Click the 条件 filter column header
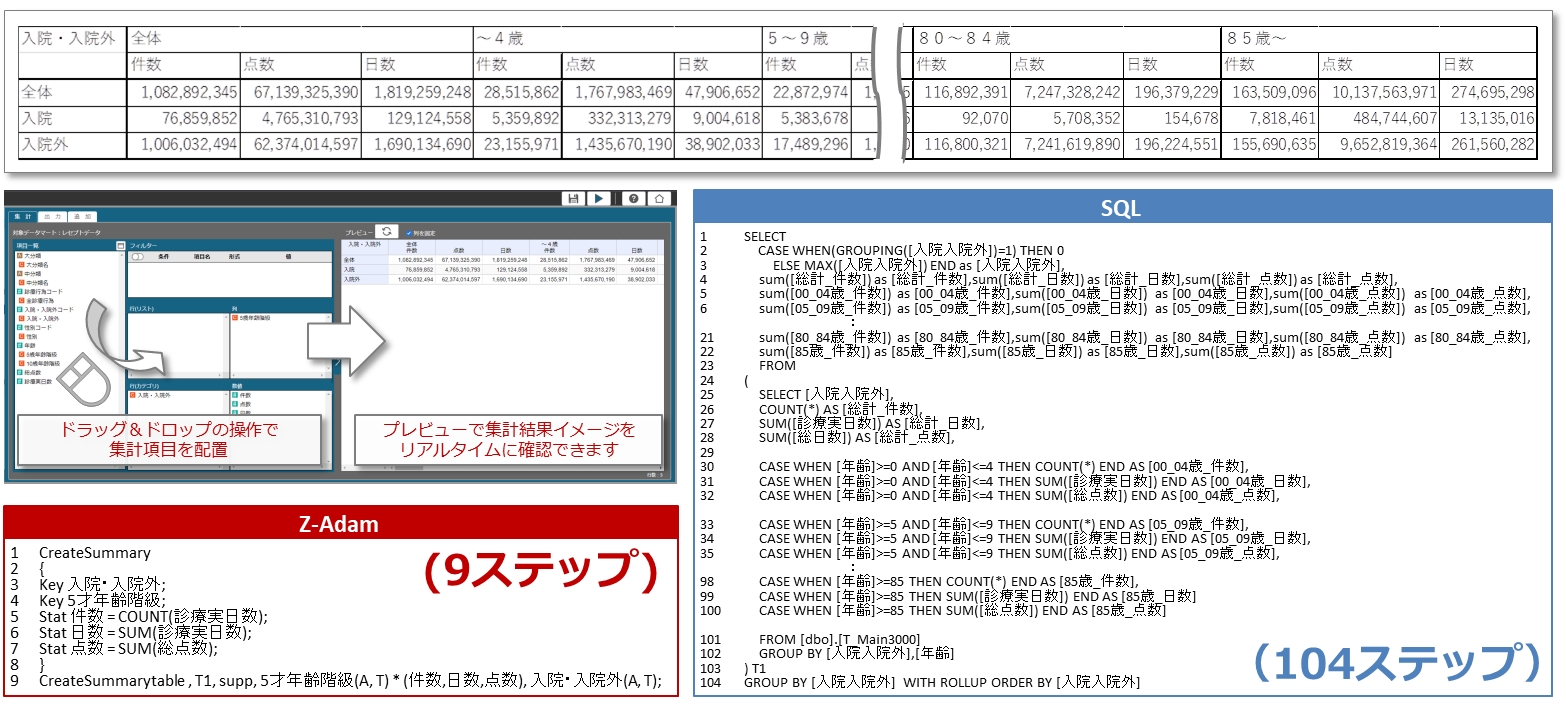The height and width of the screenshot is (713, 1566). click(x=164, y=256)
